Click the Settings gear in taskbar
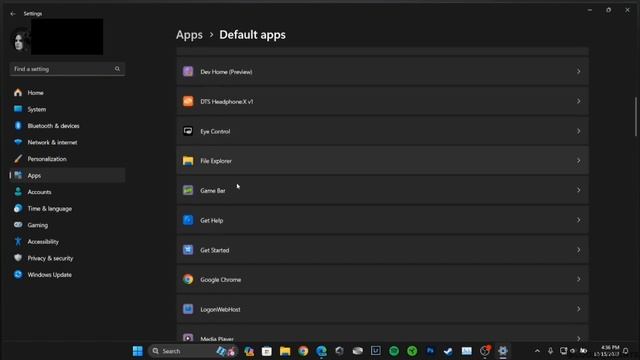Viewport: 640px width, 360px height. (503, 351)
